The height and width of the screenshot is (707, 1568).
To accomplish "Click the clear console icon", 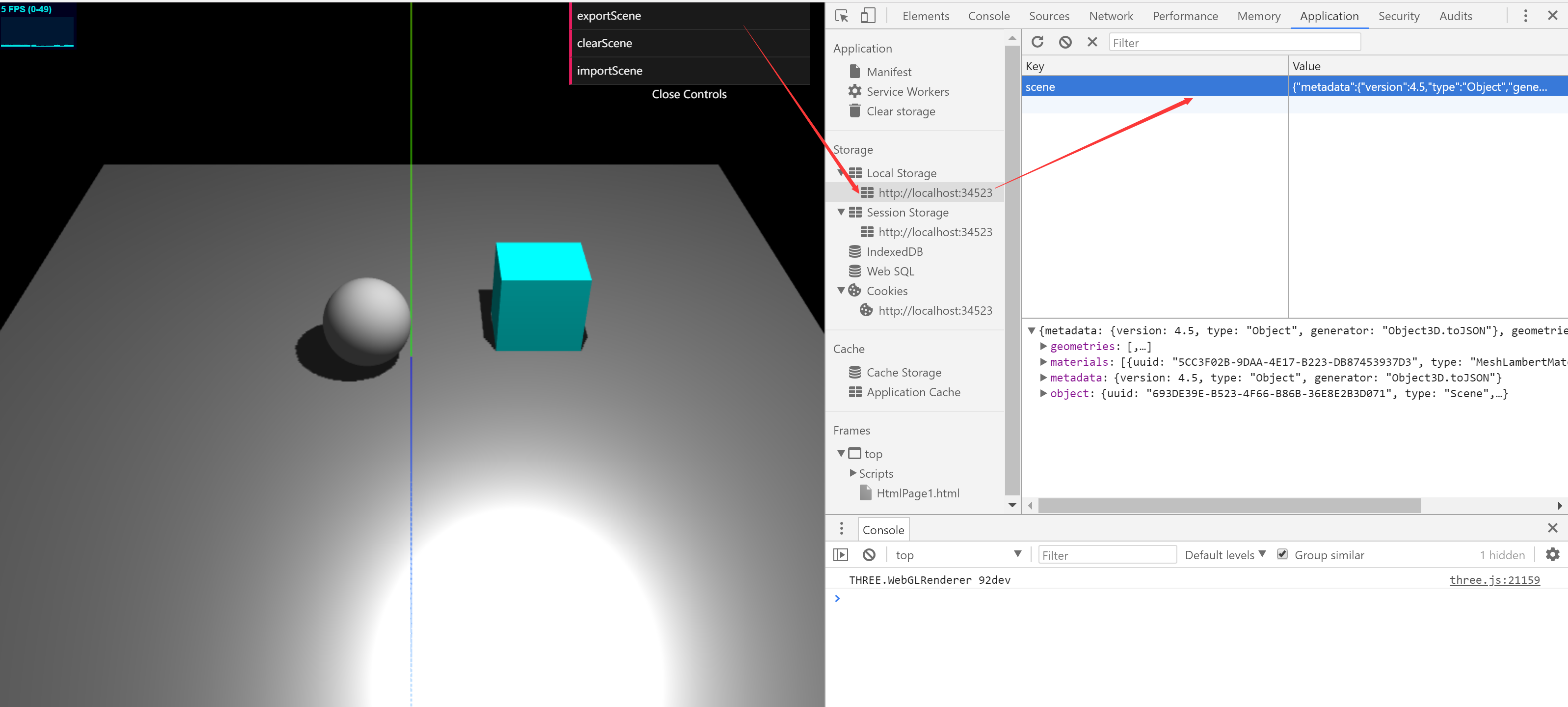I will point(869,555).
